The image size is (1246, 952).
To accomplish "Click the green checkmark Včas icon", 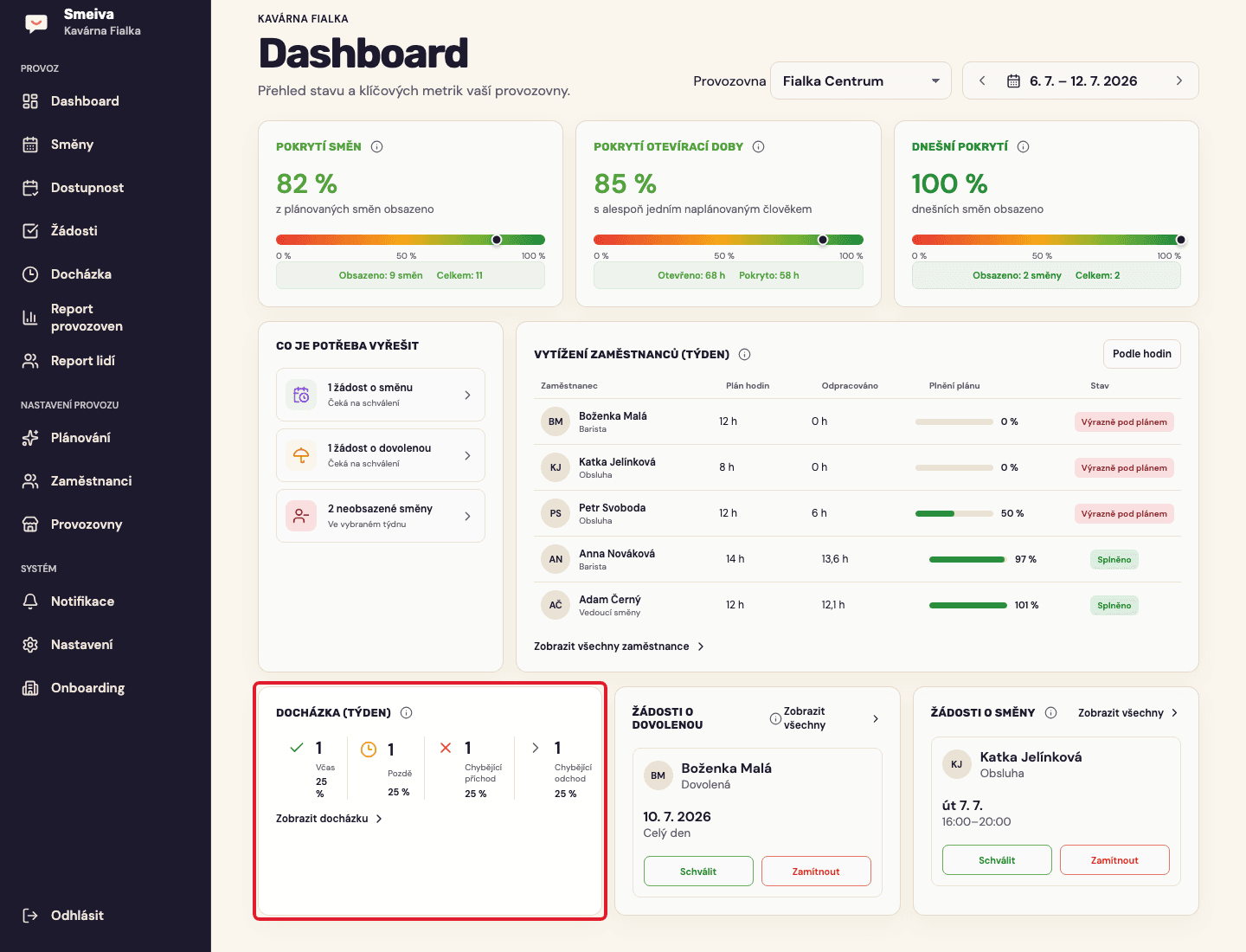I will [x=297, y=748].
